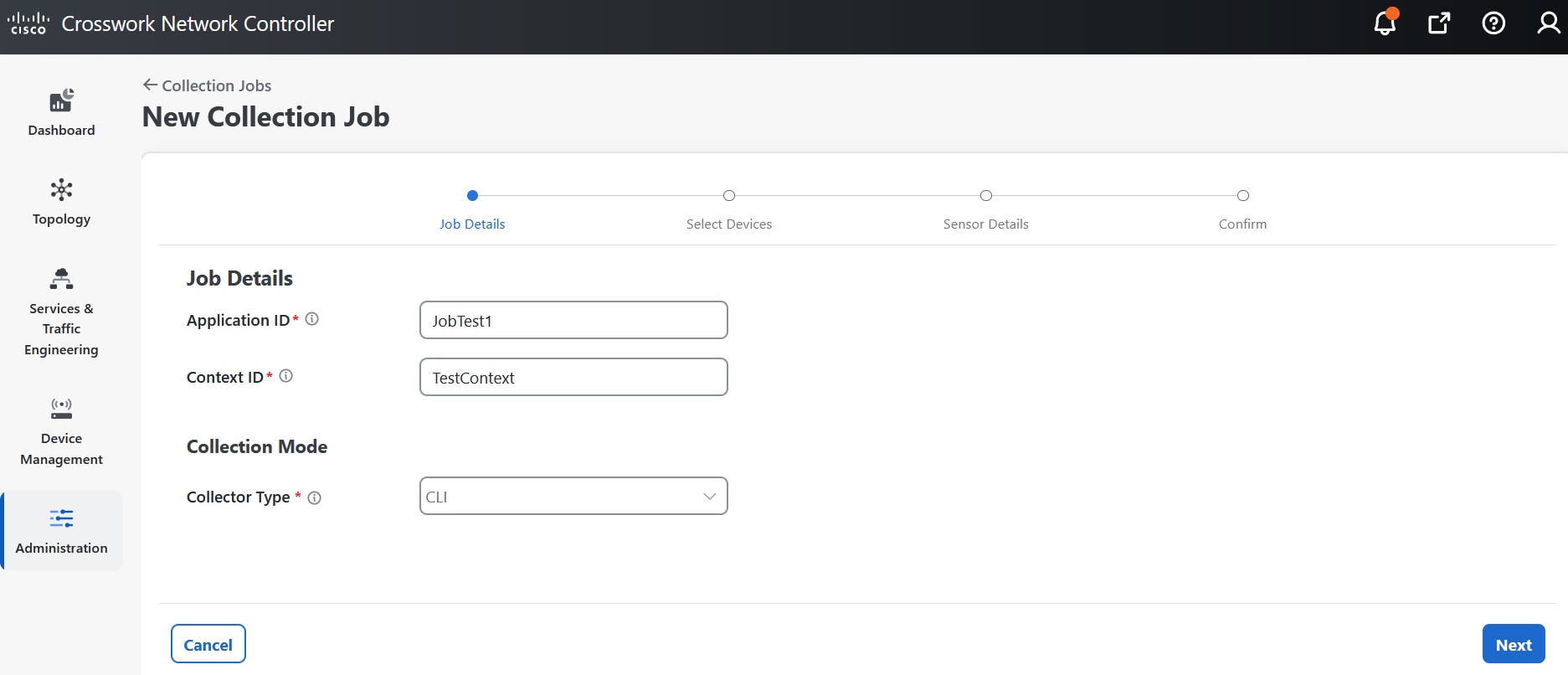Open Topology from the sidebar
1568x675 pixels.
pyautogui.click(x=61, y=202)
